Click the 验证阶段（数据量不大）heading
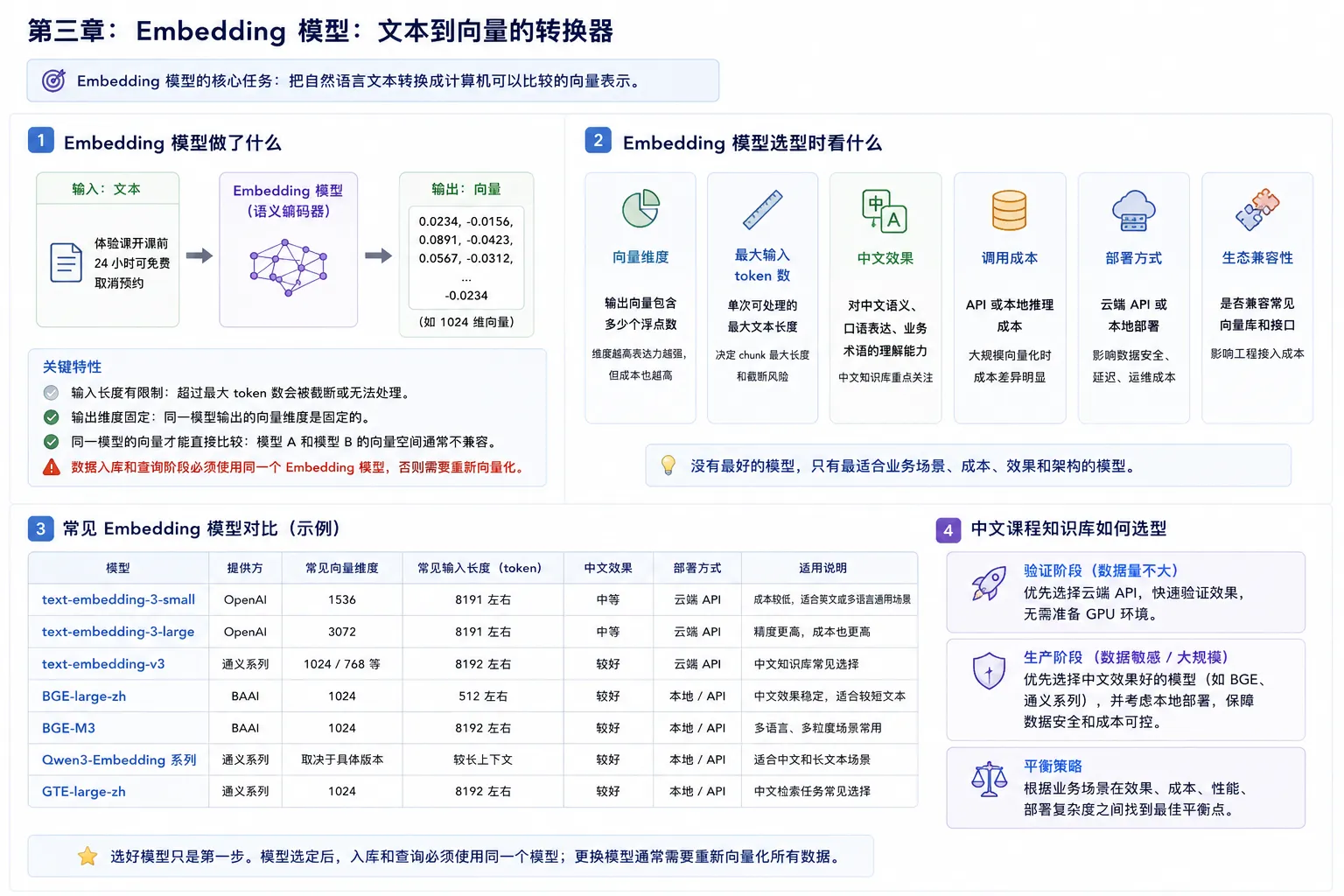This screenshot has width=1344, height=896. pos(1101,570)
